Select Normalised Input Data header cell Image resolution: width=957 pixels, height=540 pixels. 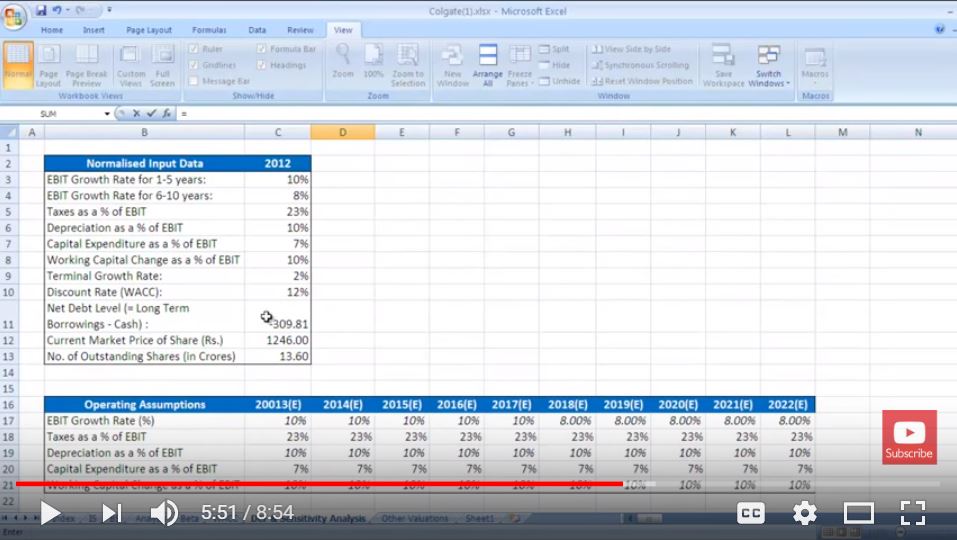click(145, 164)
